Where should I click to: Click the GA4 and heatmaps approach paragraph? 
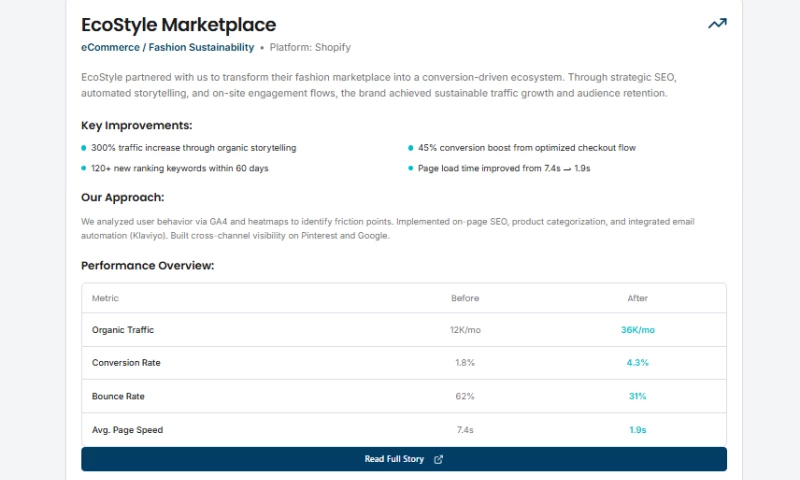pyautogui.click(x=388, y=229)
